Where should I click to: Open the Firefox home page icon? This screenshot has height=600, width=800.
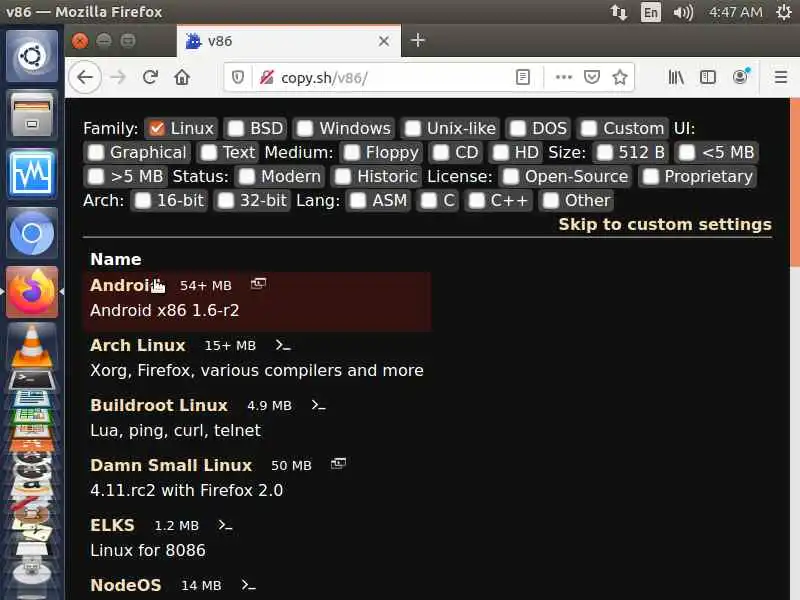coord(182,78)
